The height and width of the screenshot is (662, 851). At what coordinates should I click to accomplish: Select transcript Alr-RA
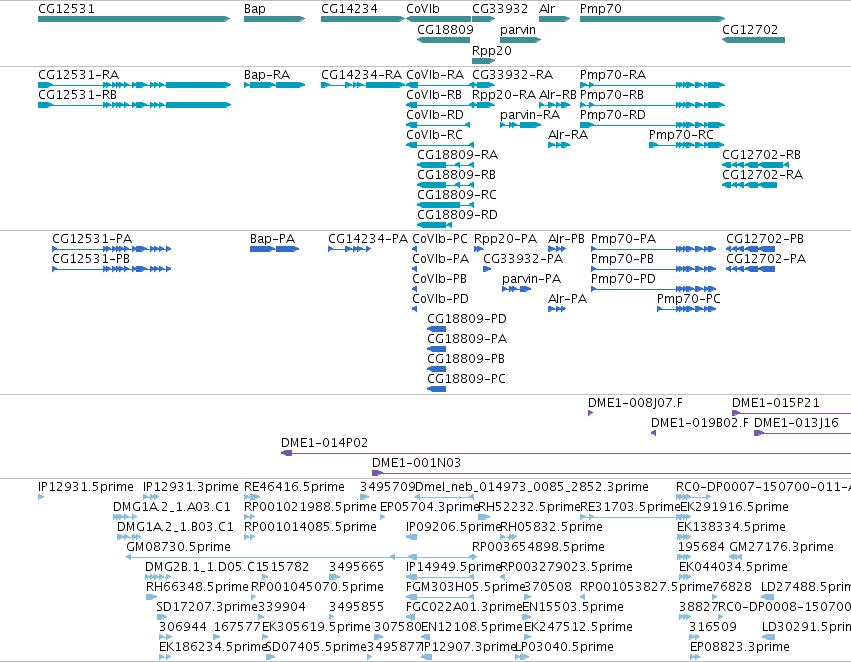click(559, 145)
